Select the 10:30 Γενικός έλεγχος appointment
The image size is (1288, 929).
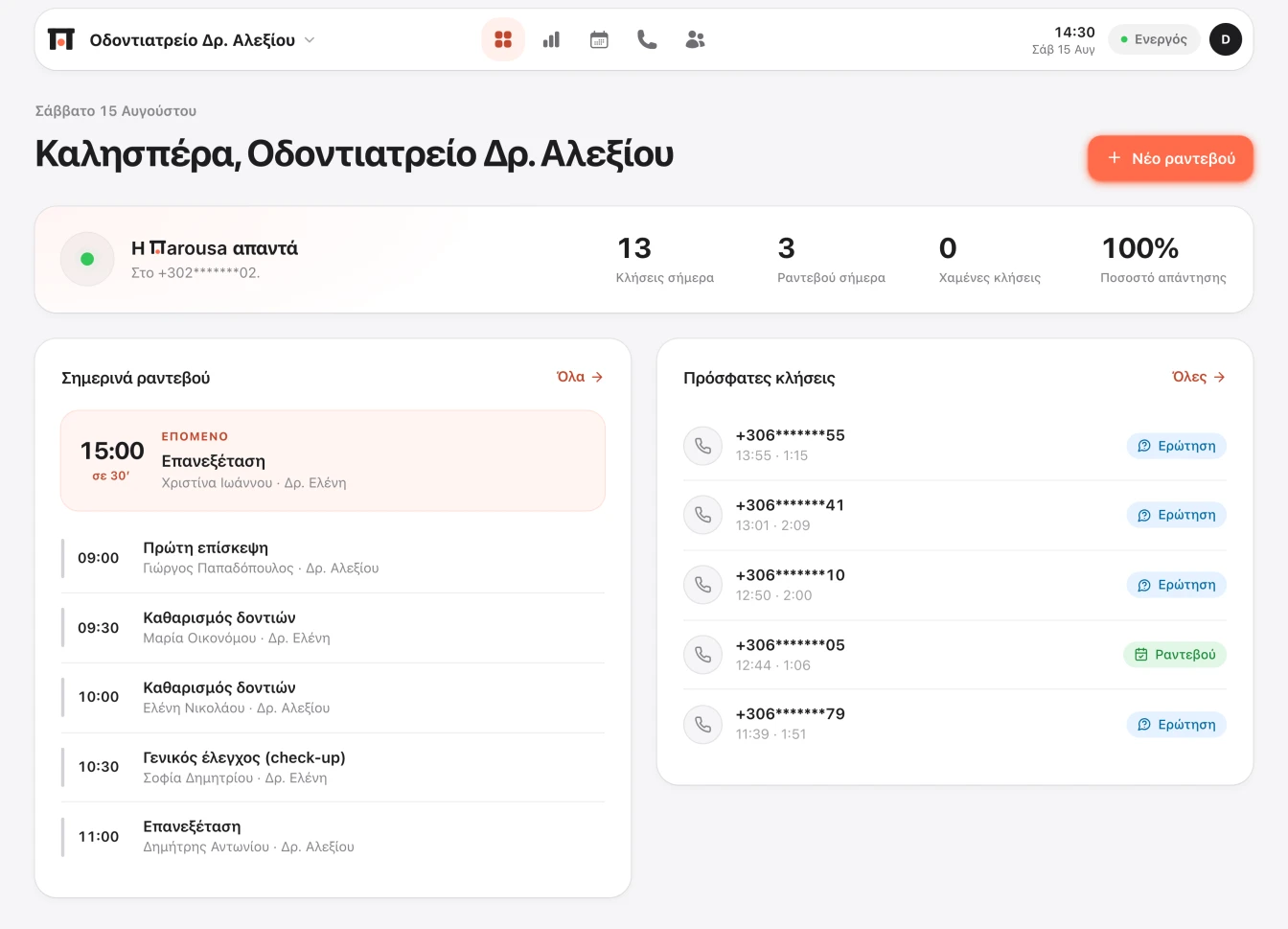coord(333,767)
